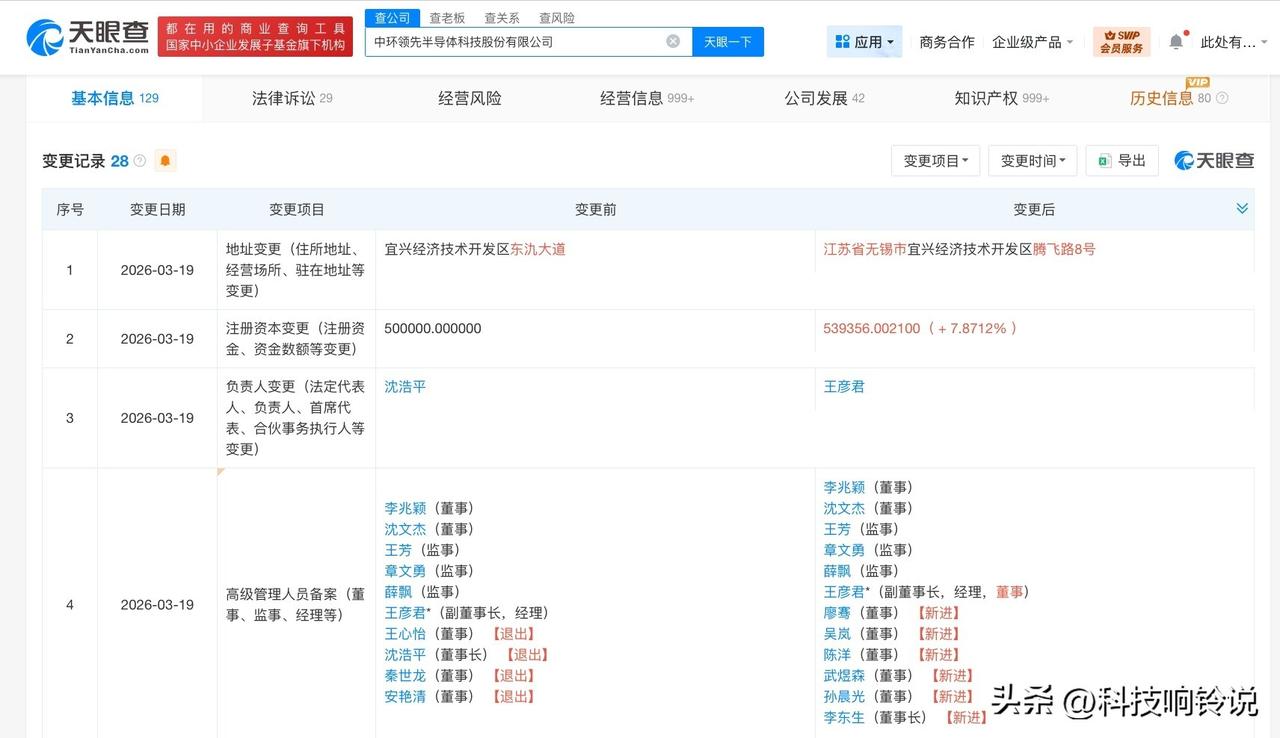This screenshot has height=738, width=1280.
Task: Click the 2026-03-19 date in row 1
Action: 157,270
